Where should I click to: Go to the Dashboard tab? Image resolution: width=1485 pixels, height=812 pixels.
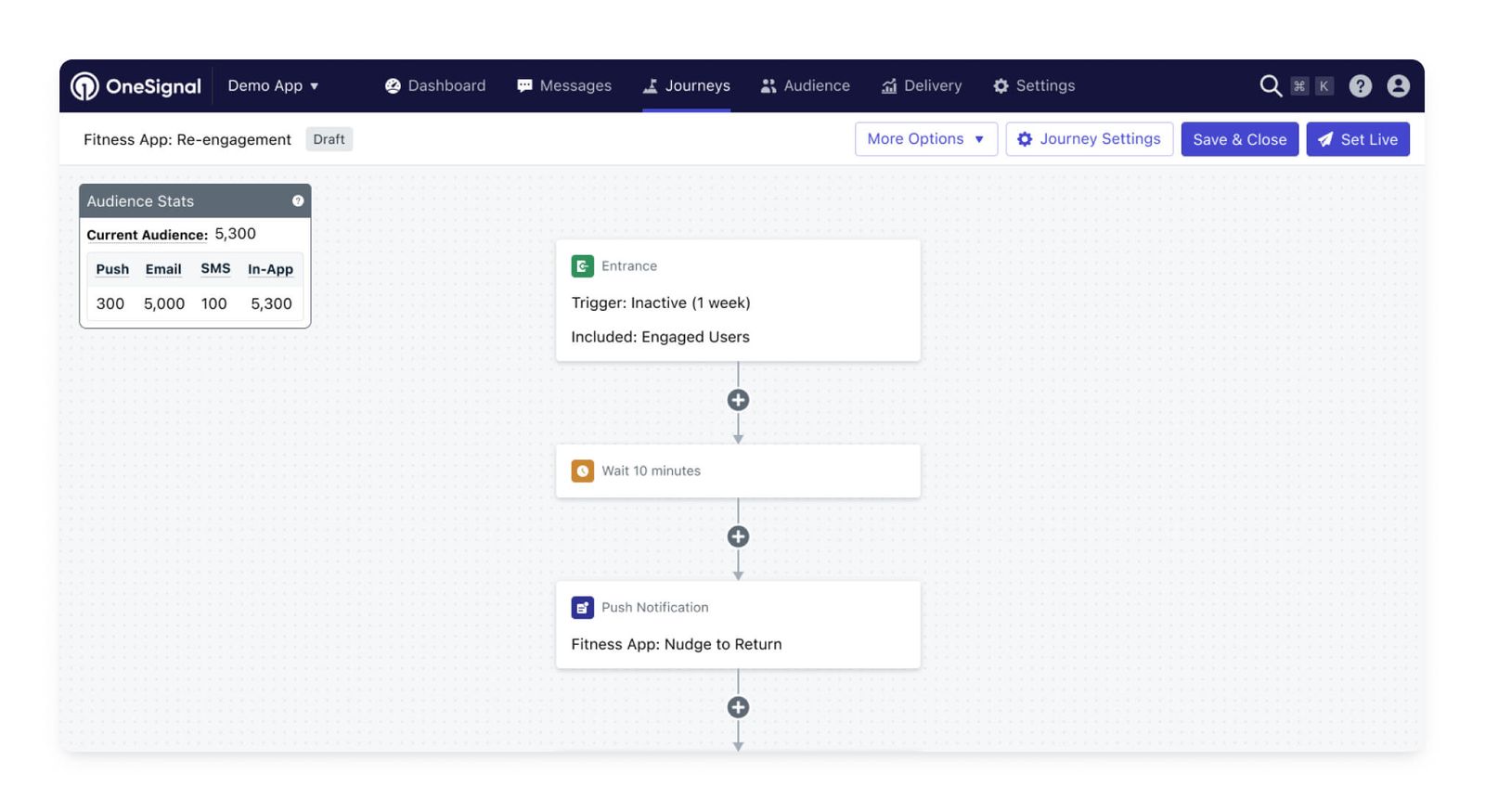click(x=435, y=86)
